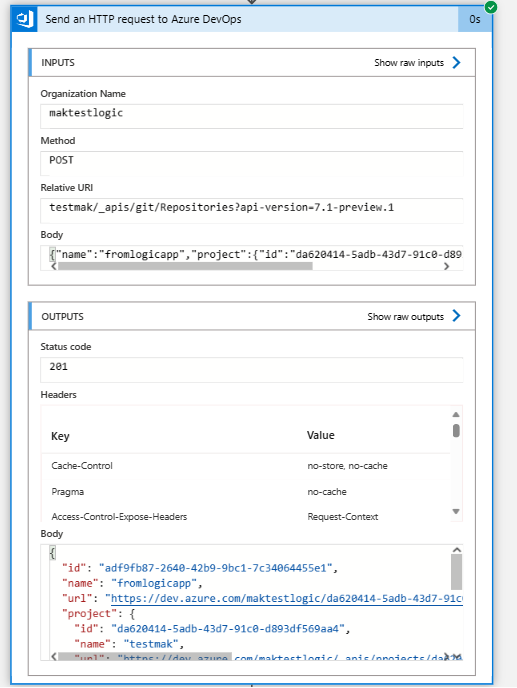Click Headers table scroll up arrow

[x=456, y=415]
